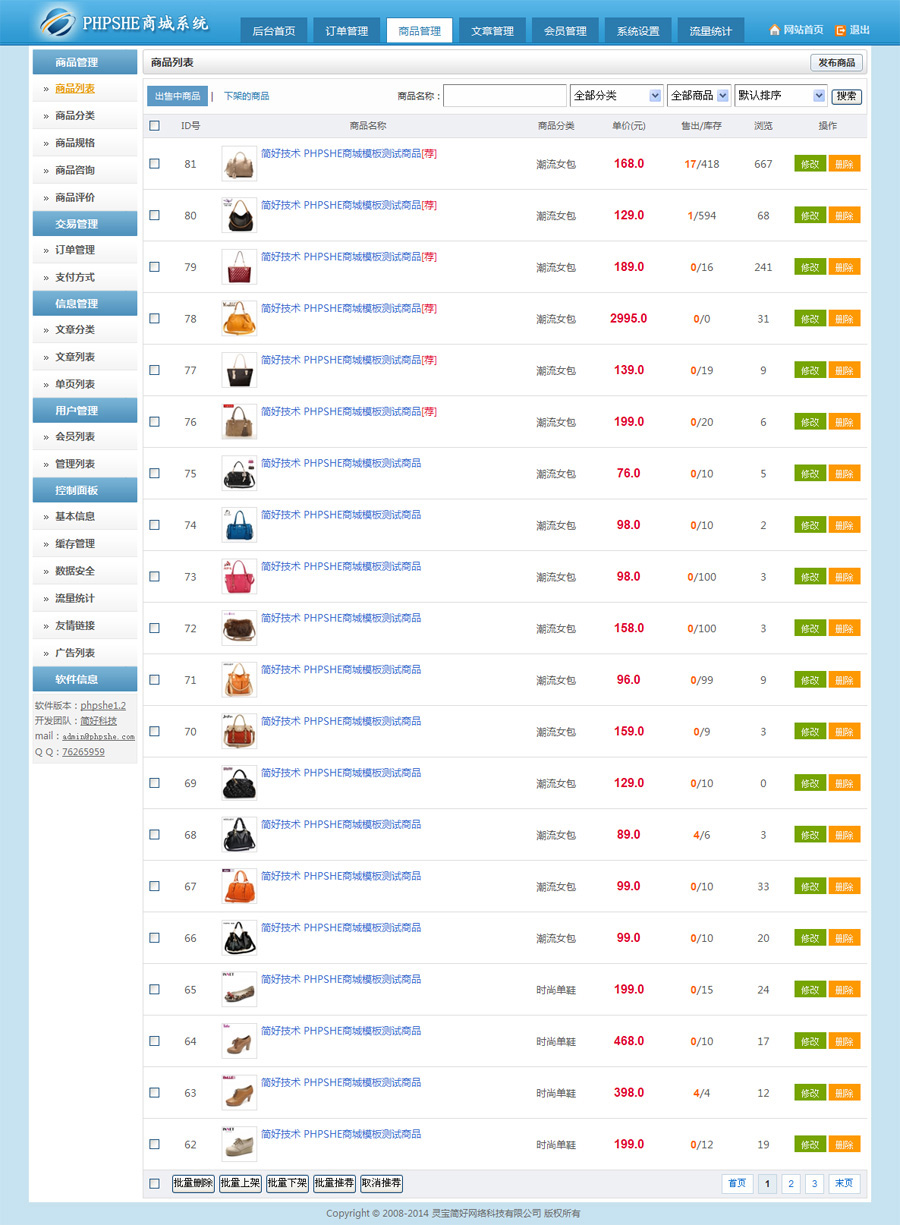Click the home icon for 网站首页
The height and width of the screenshot is (1225, 900).
click(x=774, y=30)
